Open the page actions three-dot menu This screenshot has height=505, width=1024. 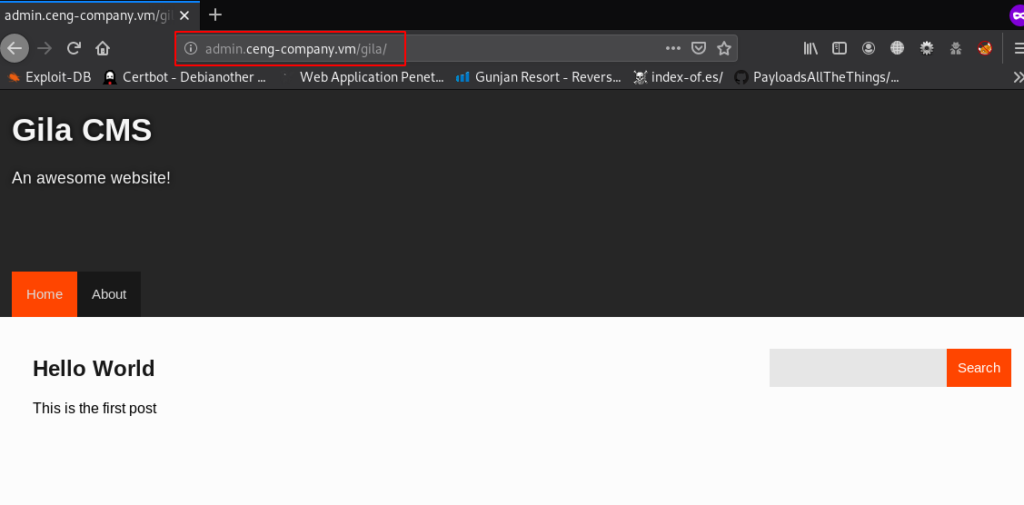tap(673, 48)
